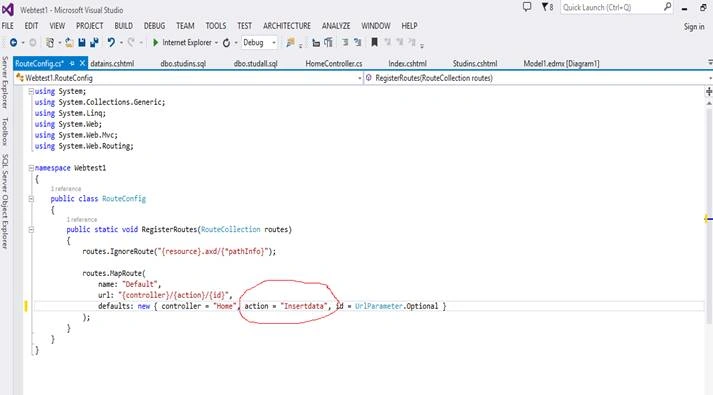Go to previous bookmark icon
713x395 pixels.
coord(387,42)
